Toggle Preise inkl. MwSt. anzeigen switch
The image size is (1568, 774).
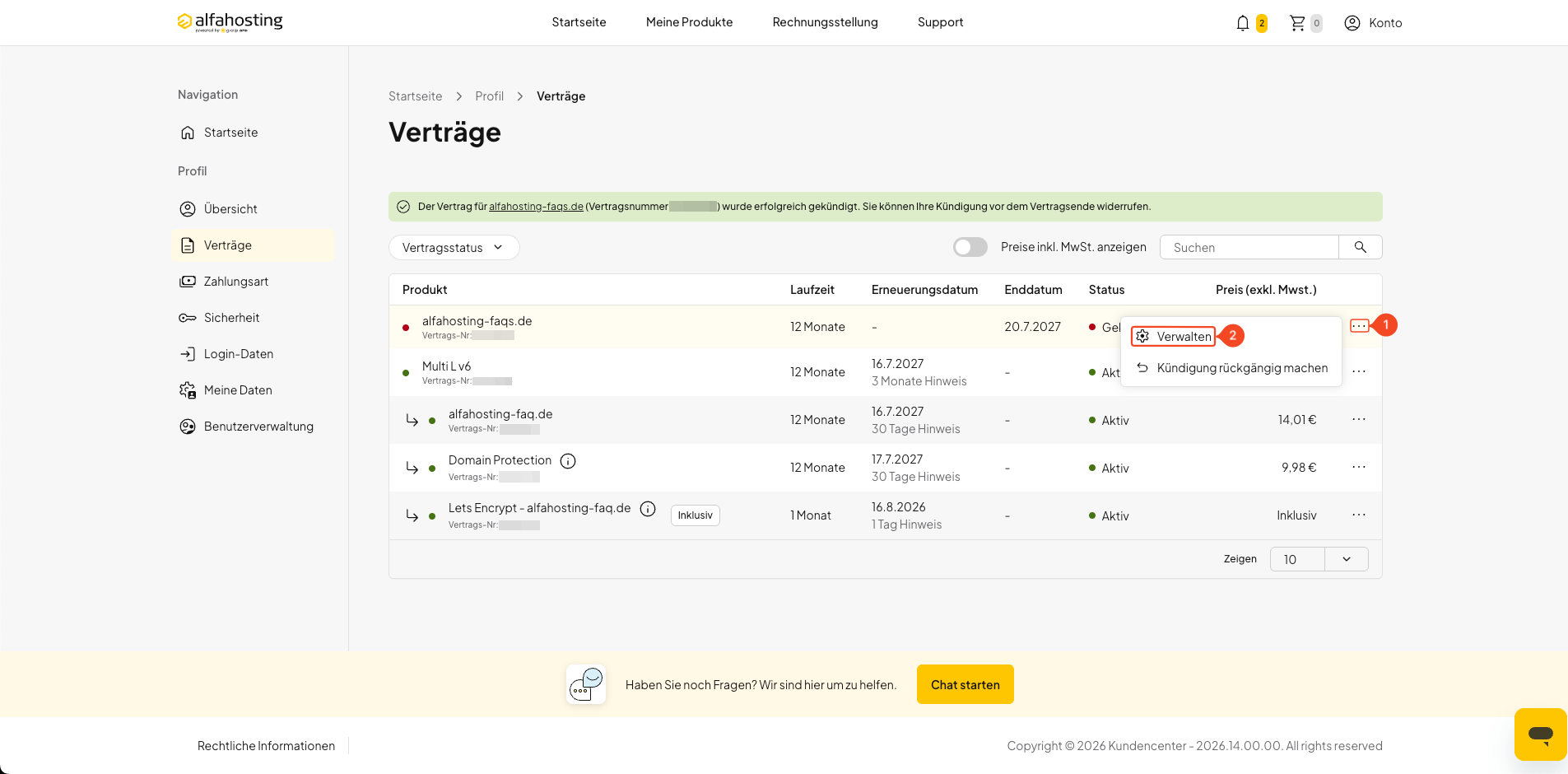click(970, 247)
